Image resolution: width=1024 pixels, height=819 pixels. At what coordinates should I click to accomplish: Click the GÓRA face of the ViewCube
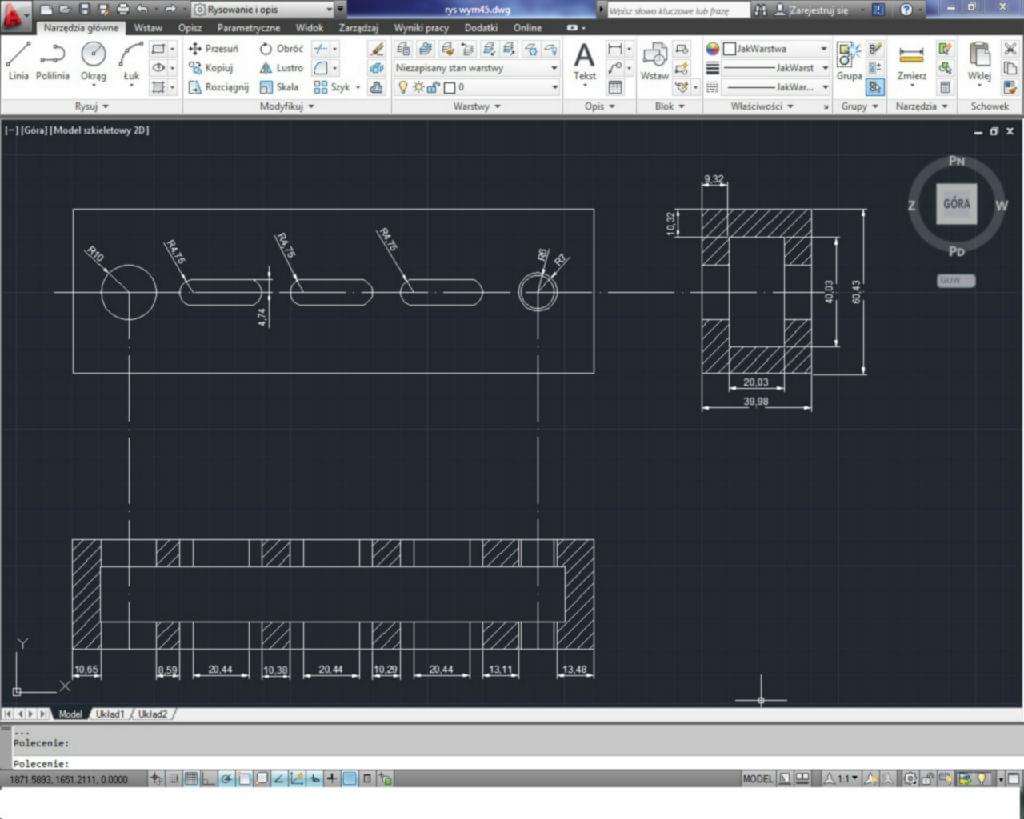click(x=956, y=203)
